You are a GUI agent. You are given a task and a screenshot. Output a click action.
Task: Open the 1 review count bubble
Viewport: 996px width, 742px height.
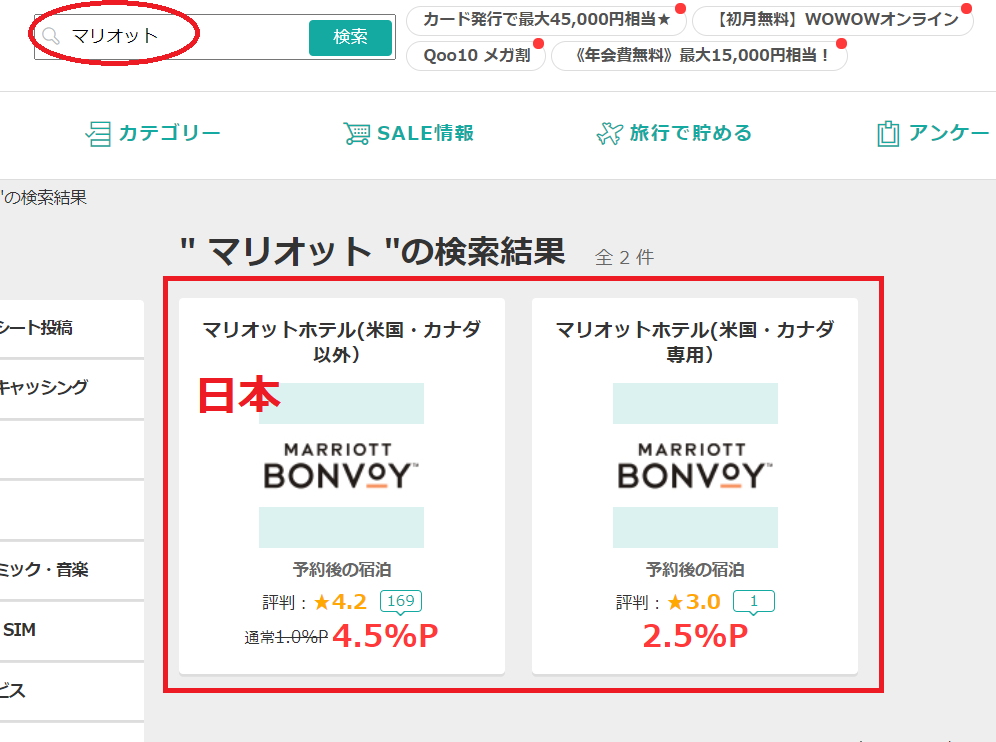[x=753, y=602]
